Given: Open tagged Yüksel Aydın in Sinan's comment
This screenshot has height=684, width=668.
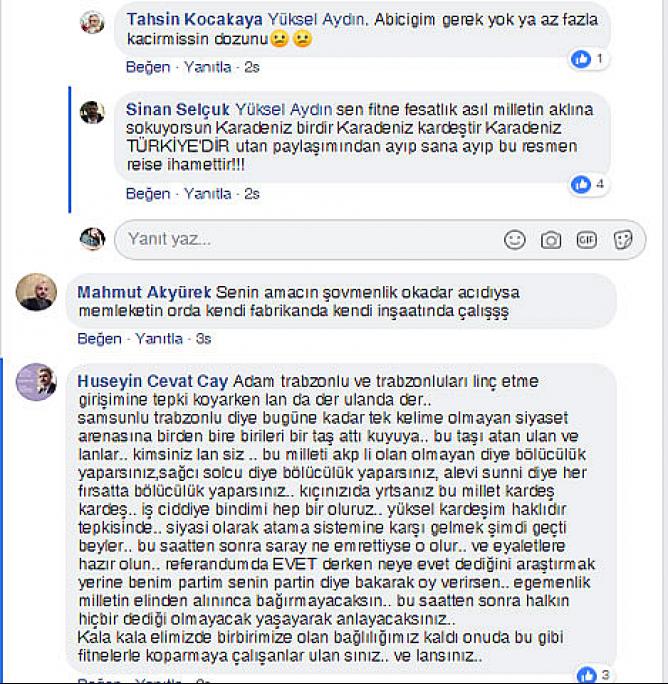Looking at the screenshot, I should click(284, 109).
